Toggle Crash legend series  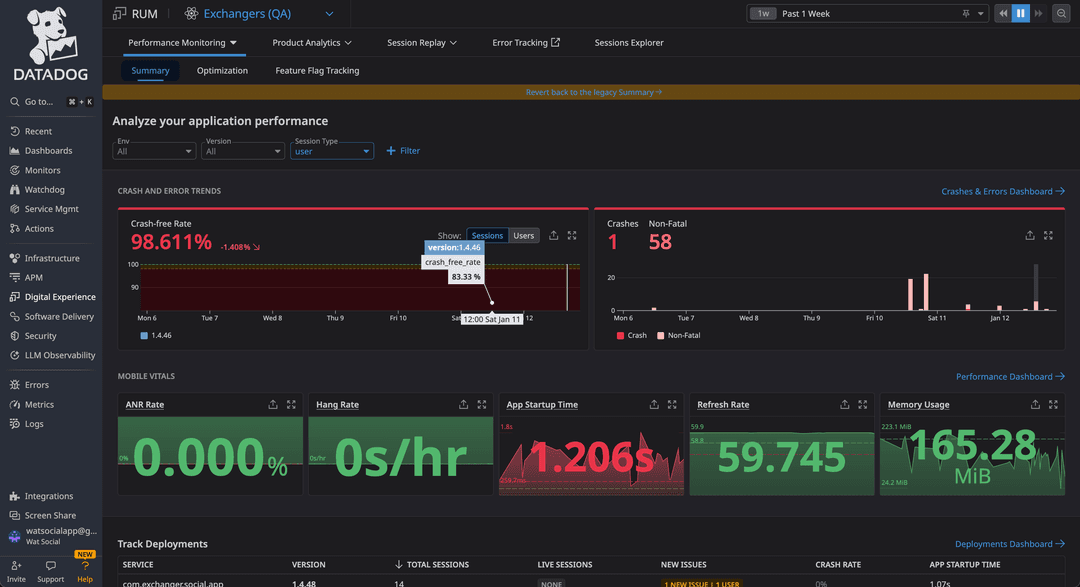point(632,336)
